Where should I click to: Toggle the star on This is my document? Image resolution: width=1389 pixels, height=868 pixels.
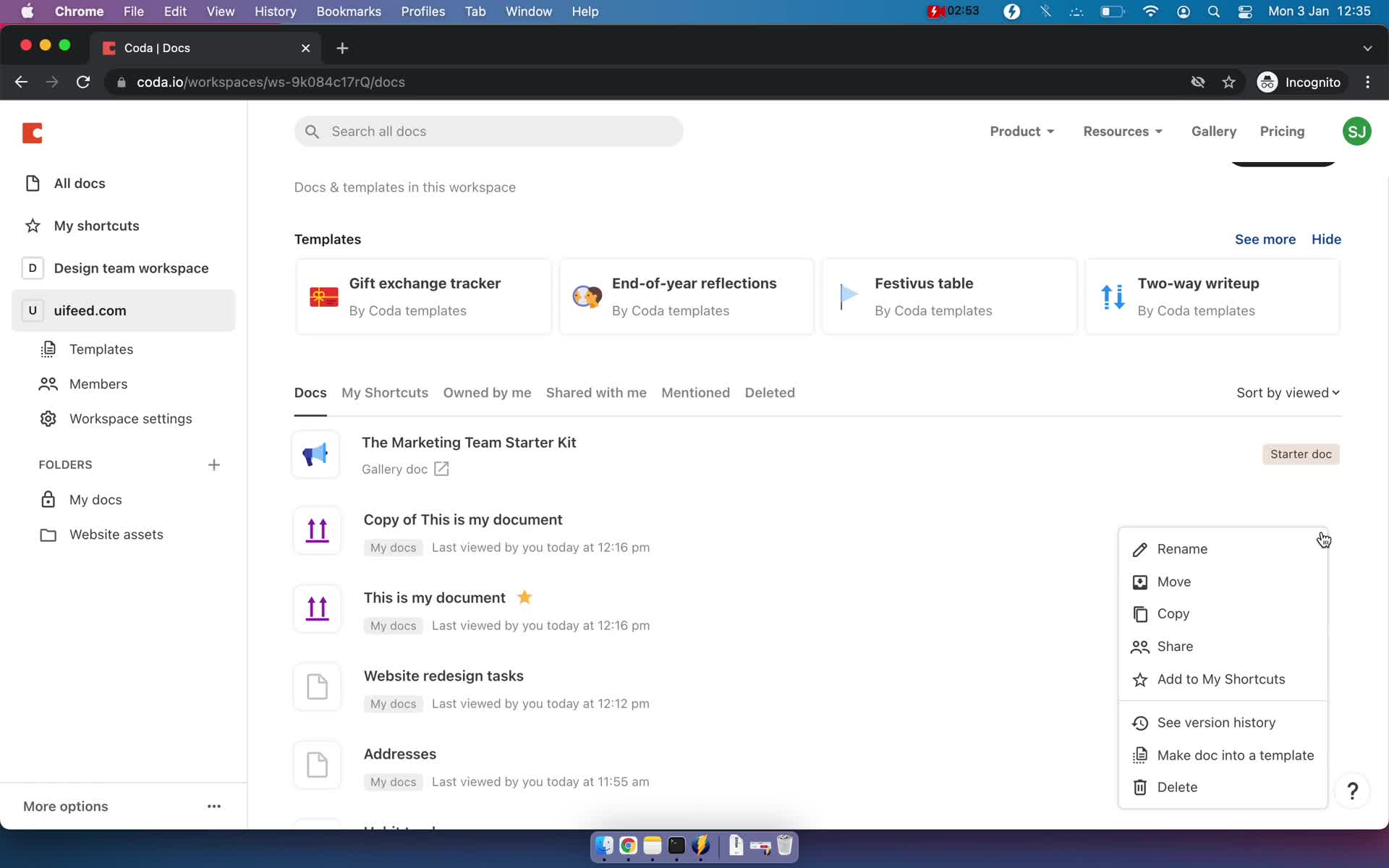[x=524, y=597]
